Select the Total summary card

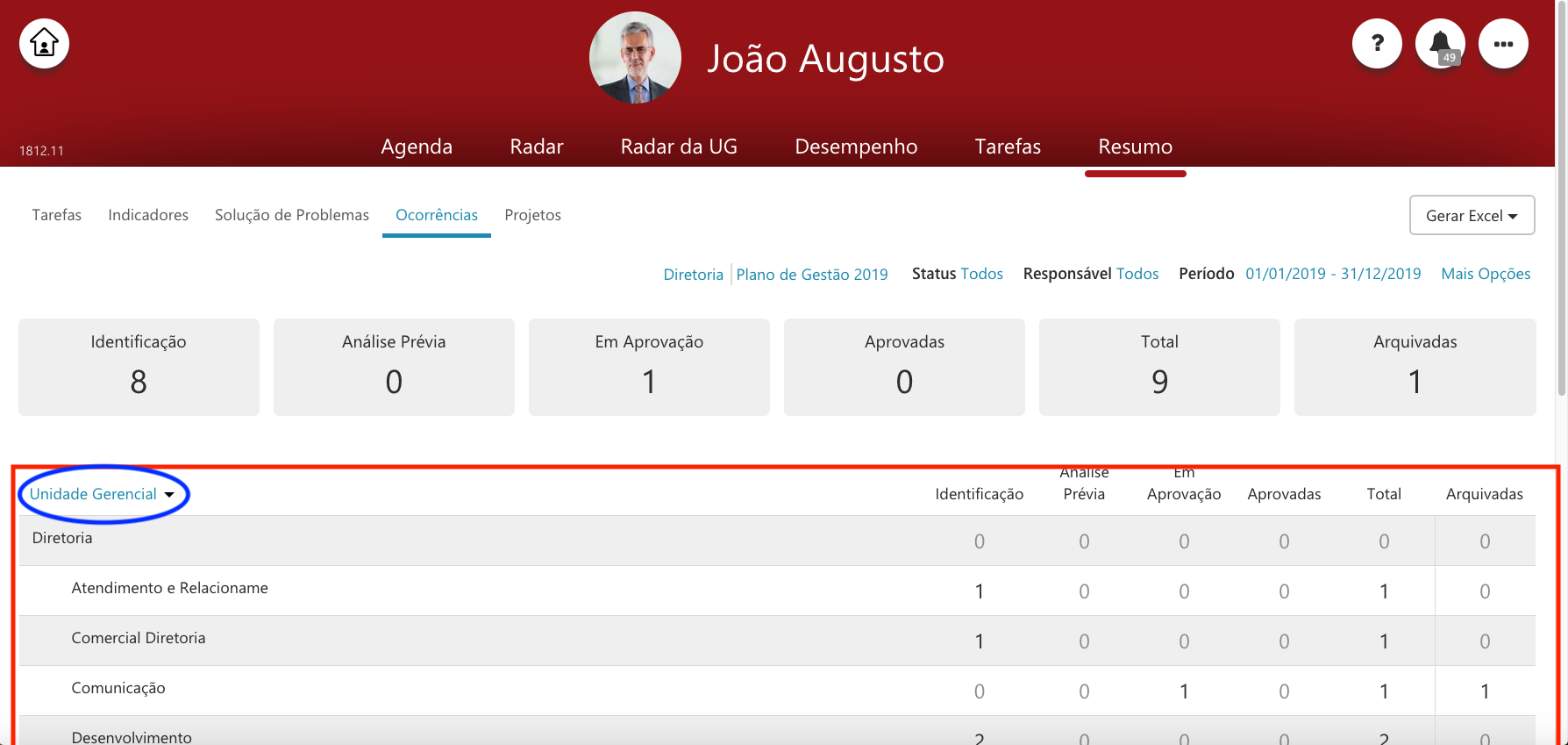tap(1159, 367)
